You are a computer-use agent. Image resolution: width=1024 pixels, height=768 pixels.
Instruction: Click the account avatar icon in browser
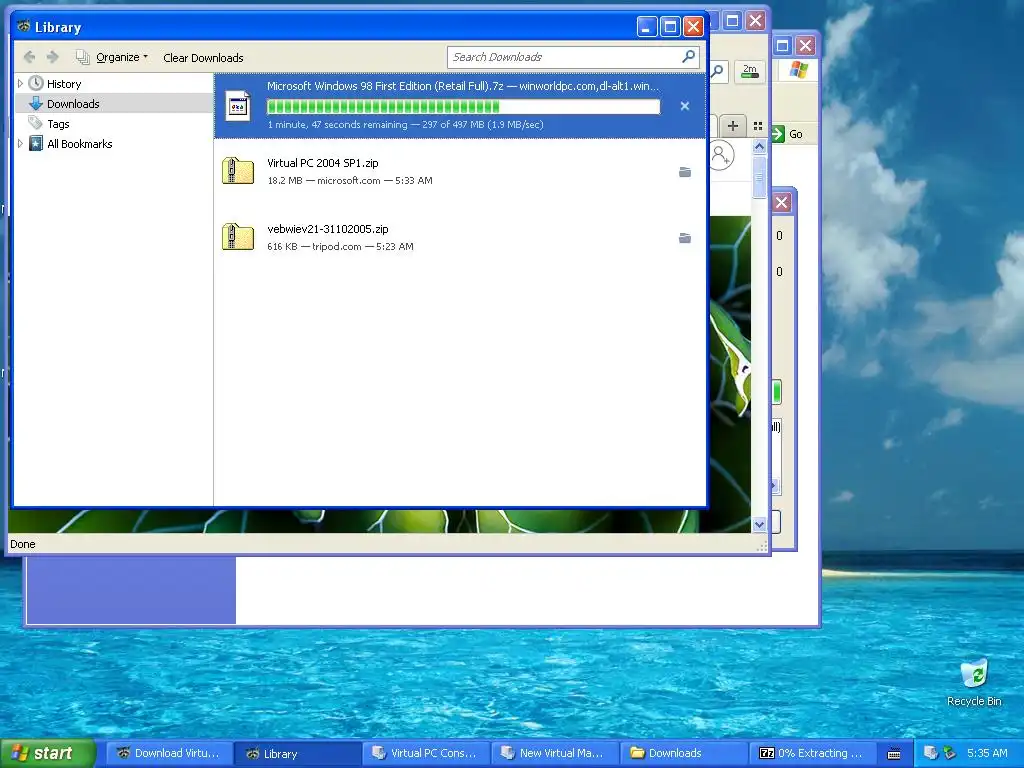coord(720,155)
